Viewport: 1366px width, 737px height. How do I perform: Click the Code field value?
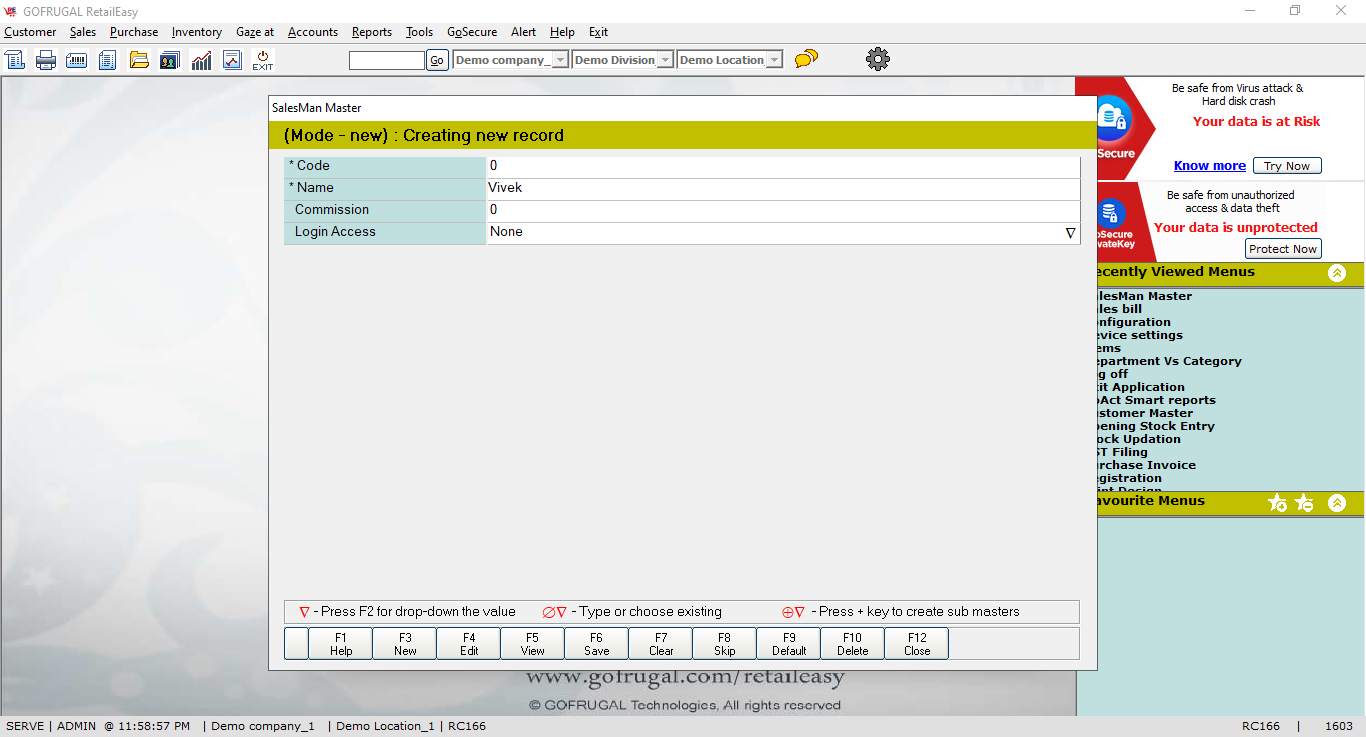(x=783, y=166)
